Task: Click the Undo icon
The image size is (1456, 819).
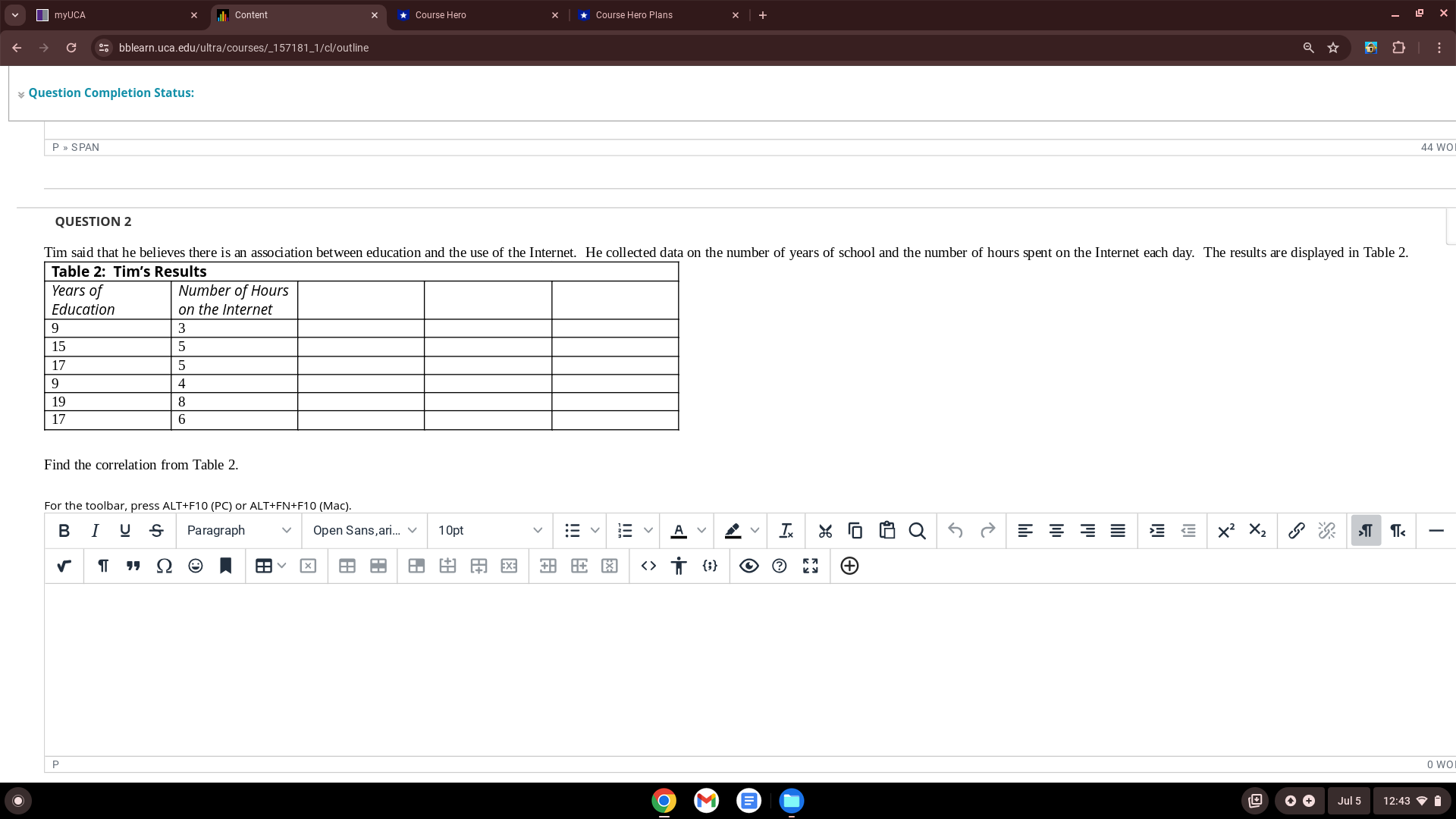Action: [x=954, y=530]
